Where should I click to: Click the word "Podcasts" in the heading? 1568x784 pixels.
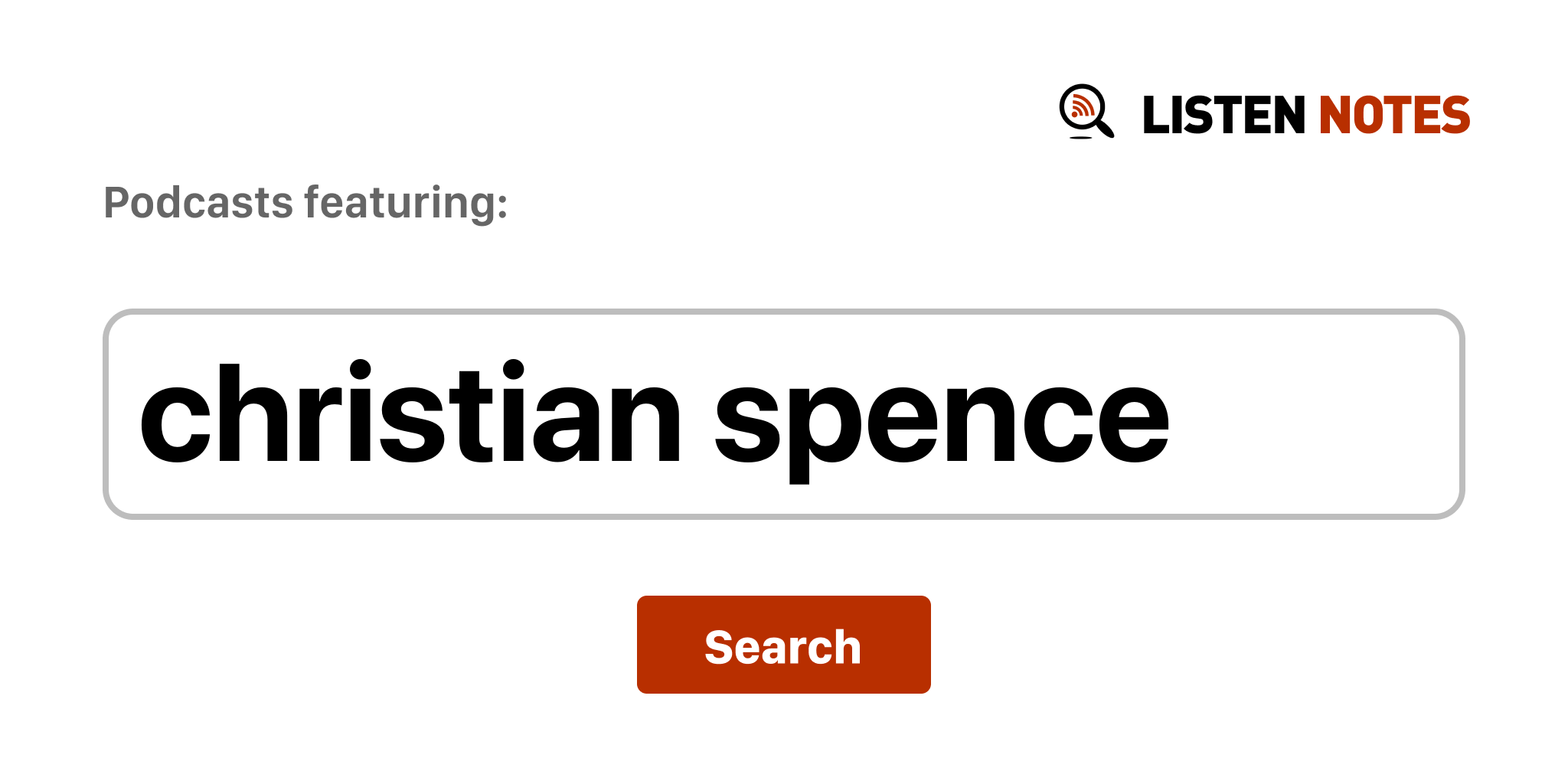click(x=198, y=203)
